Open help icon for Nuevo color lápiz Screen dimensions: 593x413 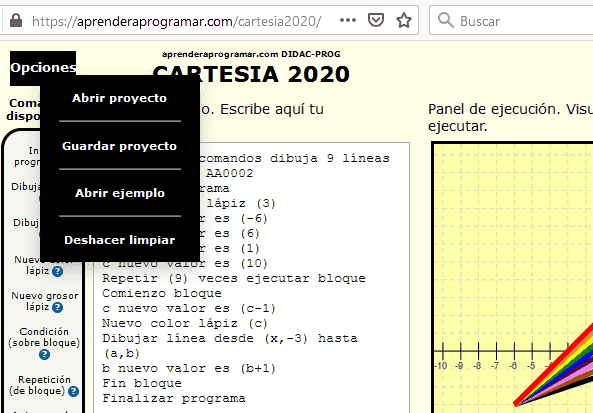[57, 272]
